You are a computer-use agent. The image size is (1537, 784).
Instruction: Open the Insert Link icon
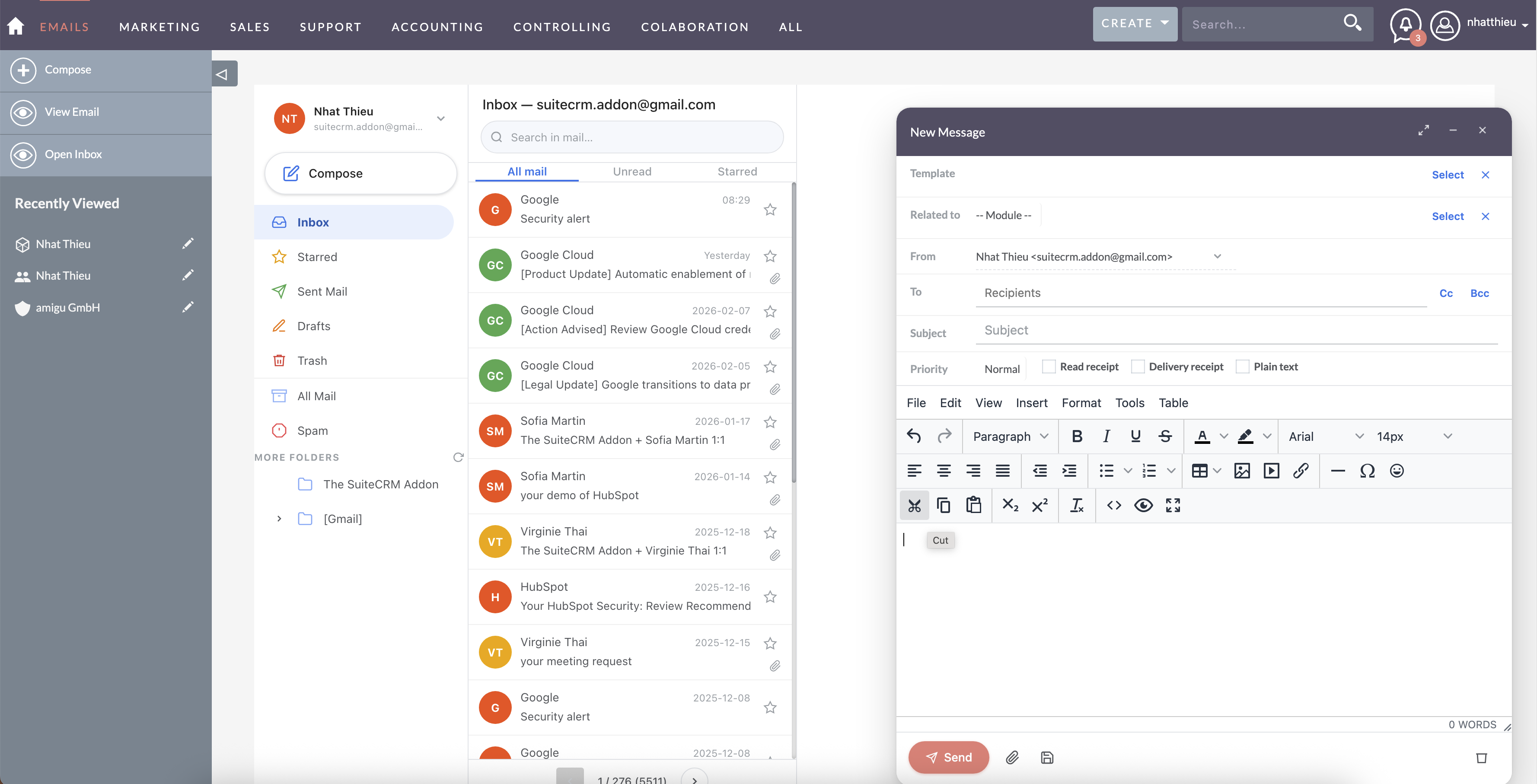pyautogui.click(x=1301, y=471)
